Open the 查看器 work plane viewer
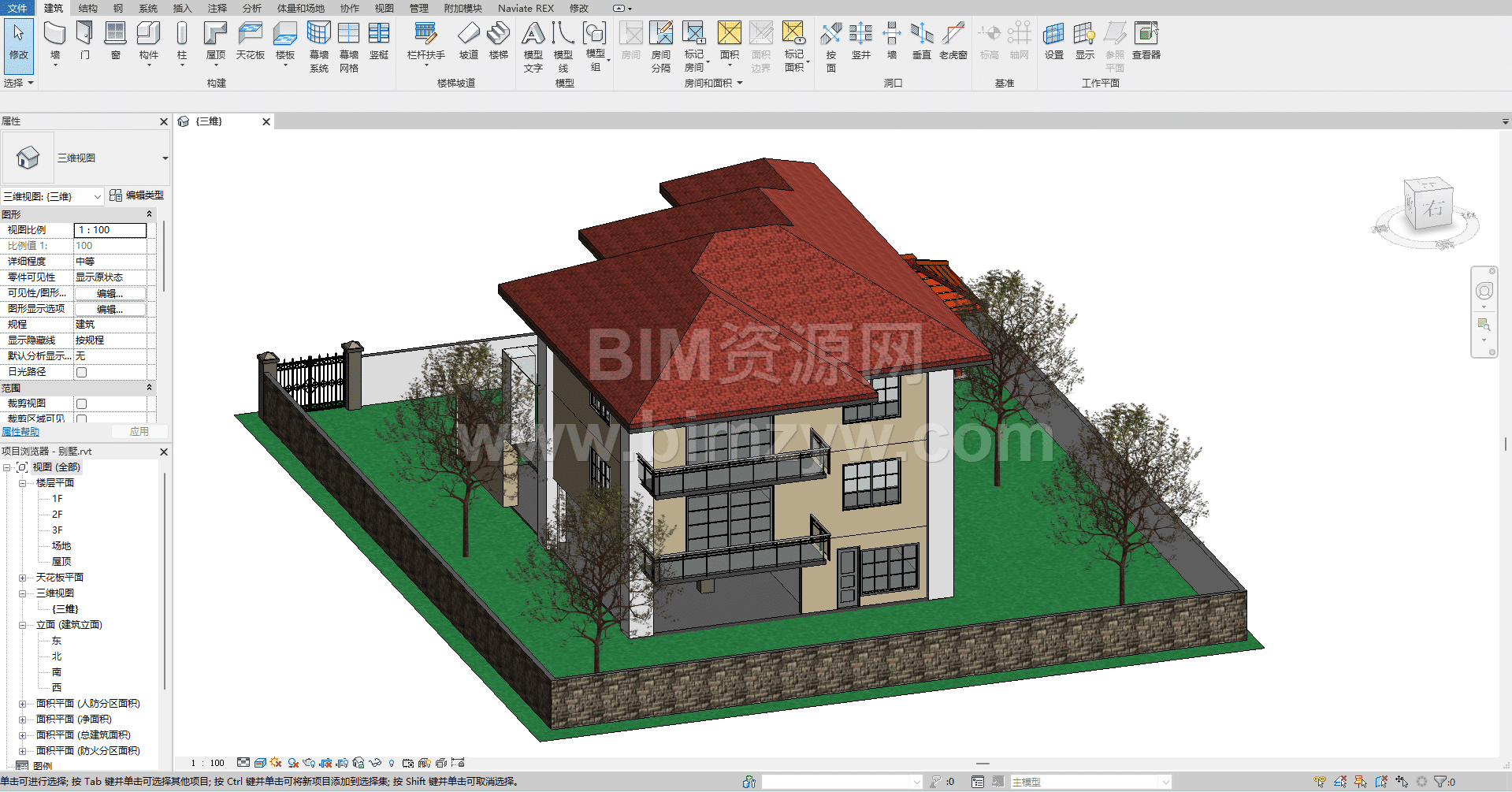The image size is (1512, 792). pyautogui.click(x=1146, y=41)
